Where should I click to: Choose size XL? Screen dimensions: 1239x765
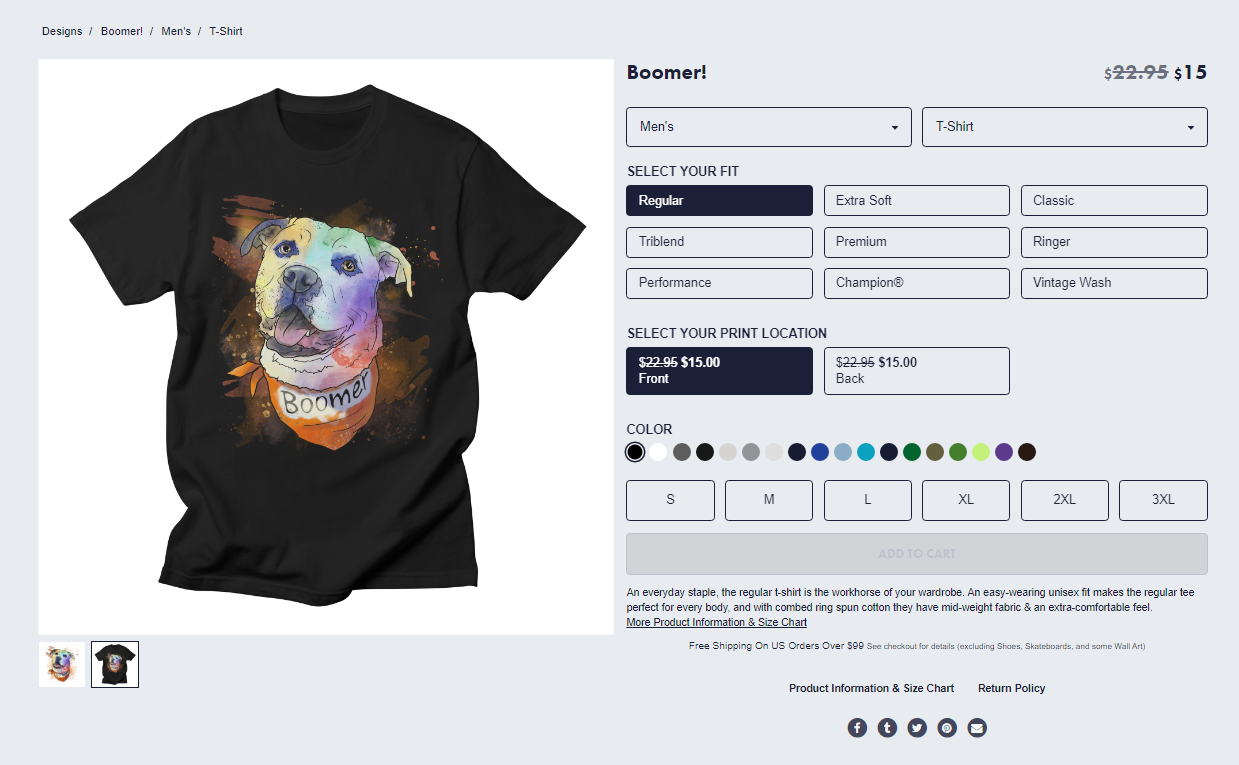pyautogui.click(x=966, y=500)
